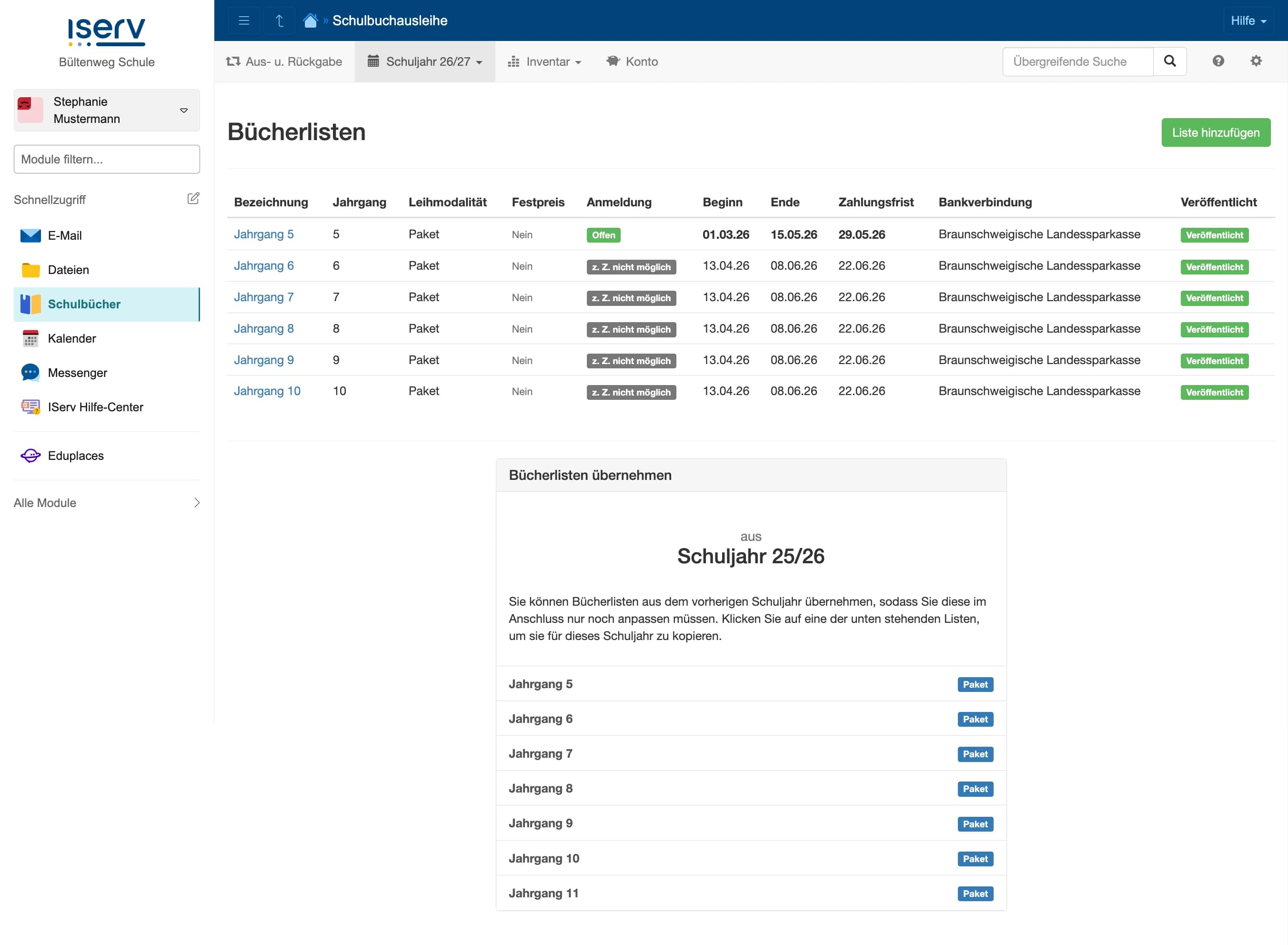The image size is (1288, 945).
Task: Click the search magnifier icon
Action: click(x=1169, y=61)
